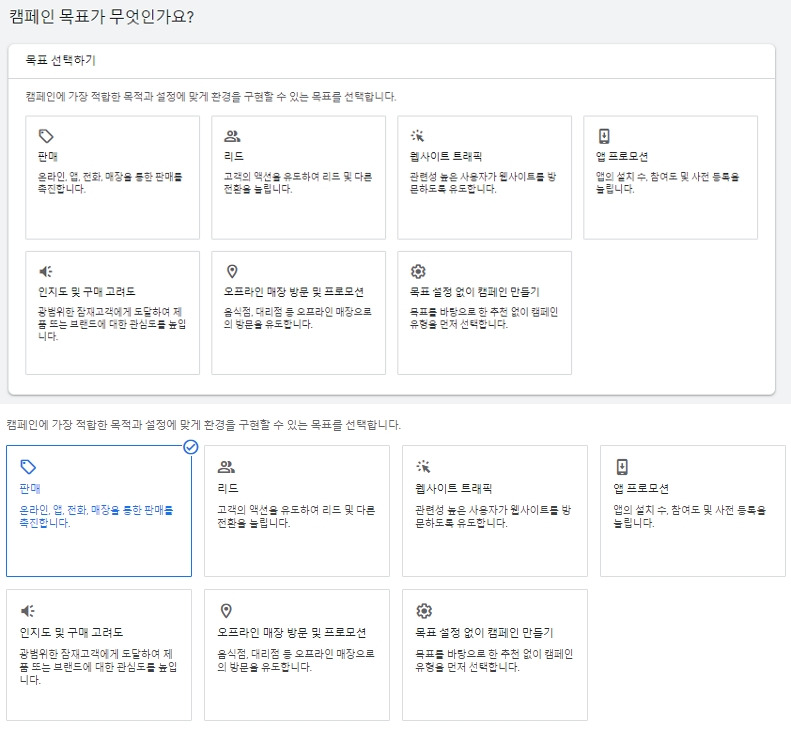This screenshot has width=791, height=729.
Task: Click the blue checkmark badge on the selected 판매 card
Action: click(191, 447)
